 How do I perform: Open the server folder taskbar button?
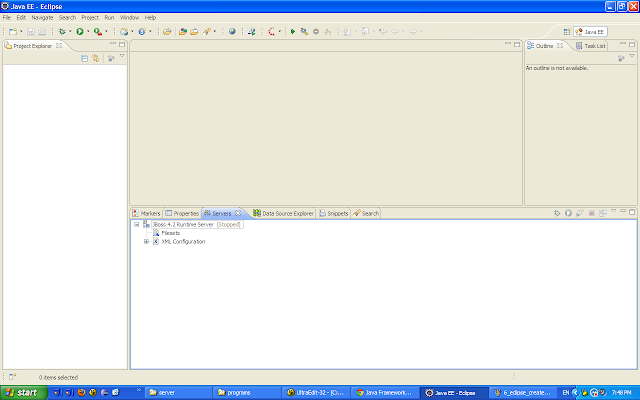pos(178,393)
